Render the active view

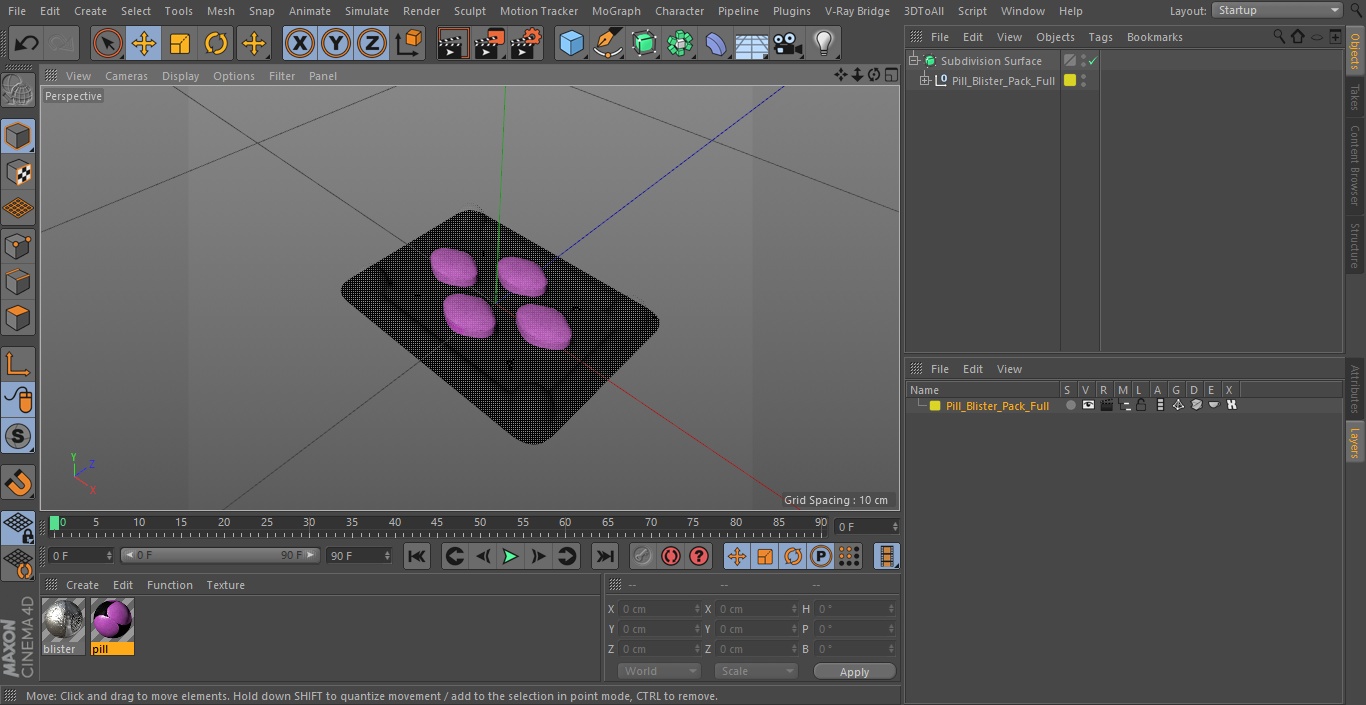(x=453, y=43)
